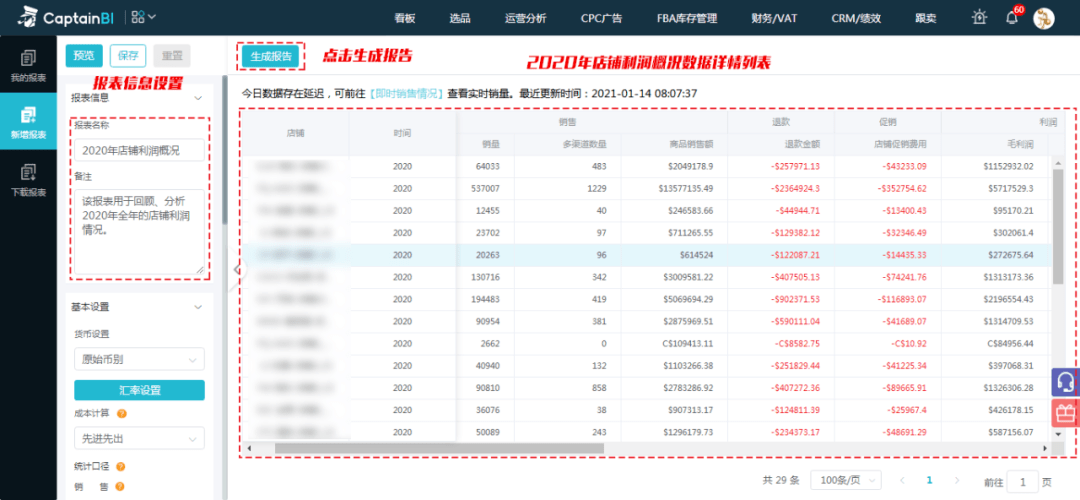Image resolution: width=1080 pixels, height=500 pixels.
Task: Click the user avatar in header
Action: pos(1043,19)
